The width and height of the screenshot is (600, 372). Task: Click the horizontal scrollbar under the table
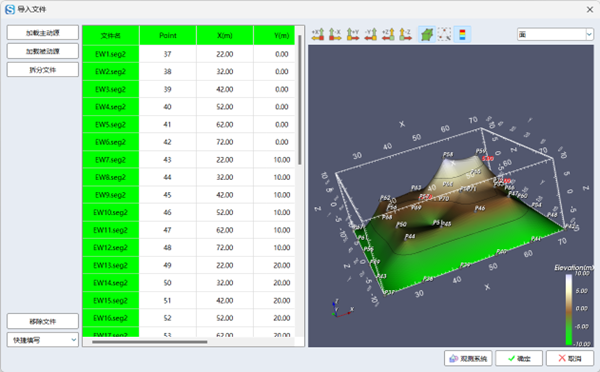(150, 342)
